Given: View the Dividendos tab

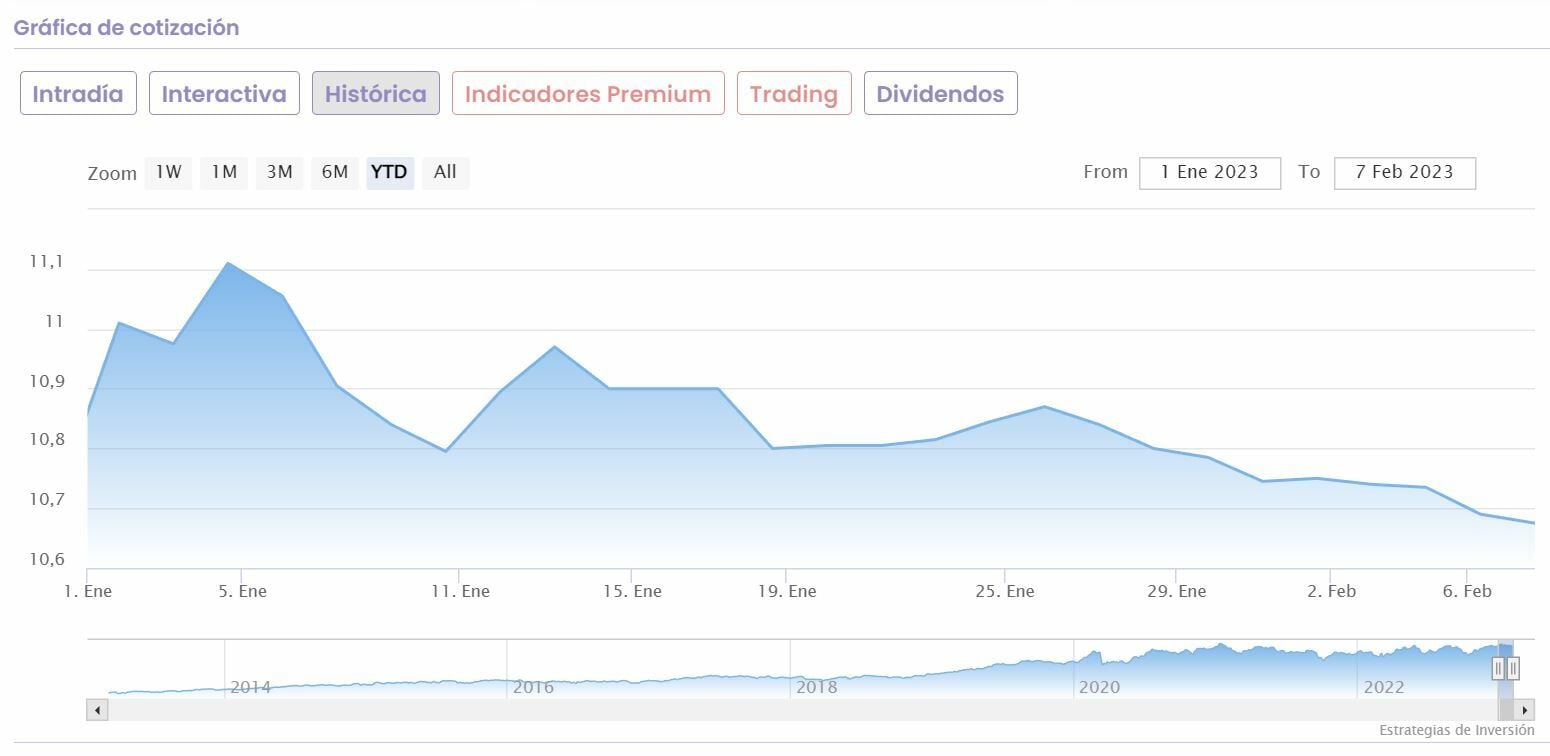Looking at the screenshot, I should 940,94.
